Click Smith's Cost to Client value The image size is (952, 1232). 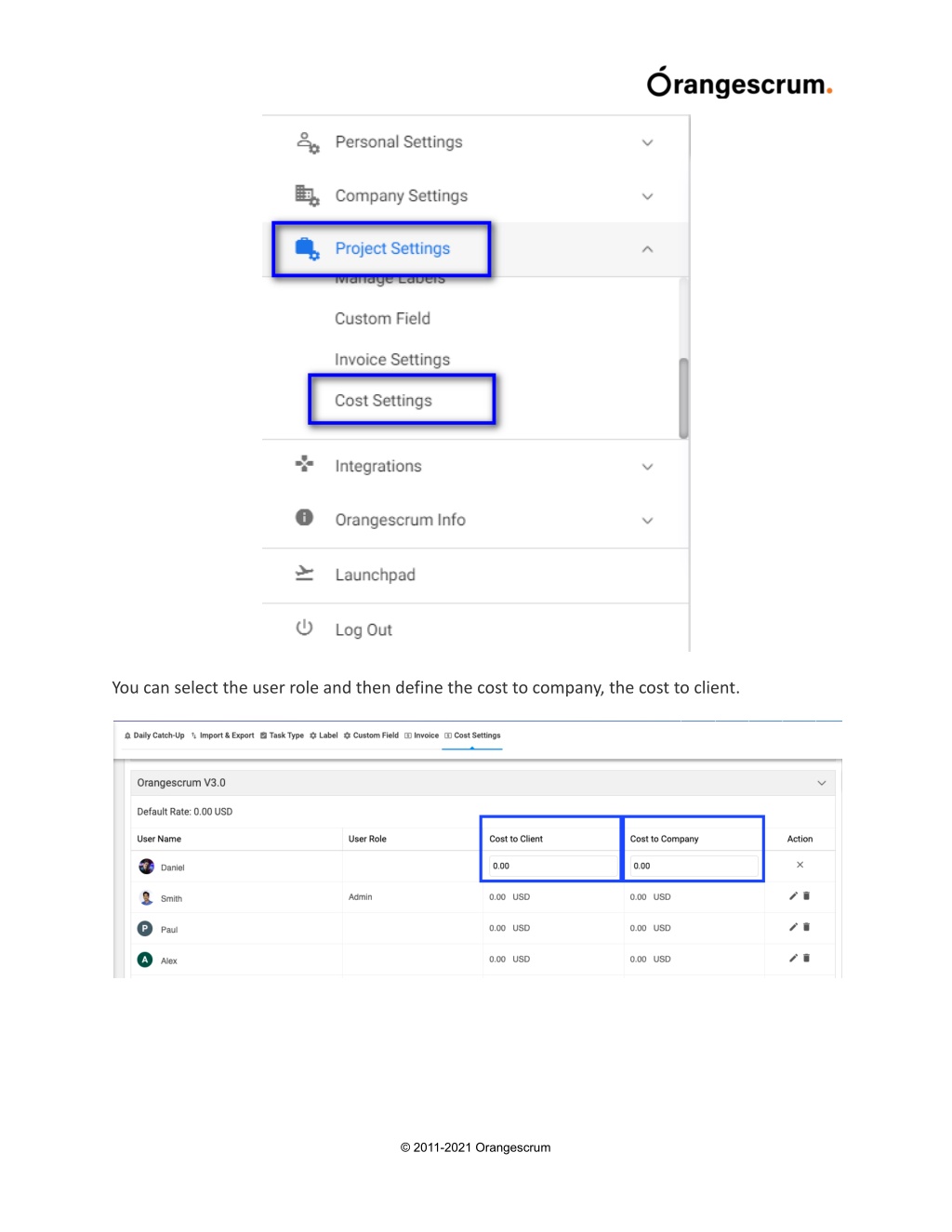(x=509, y=897)
